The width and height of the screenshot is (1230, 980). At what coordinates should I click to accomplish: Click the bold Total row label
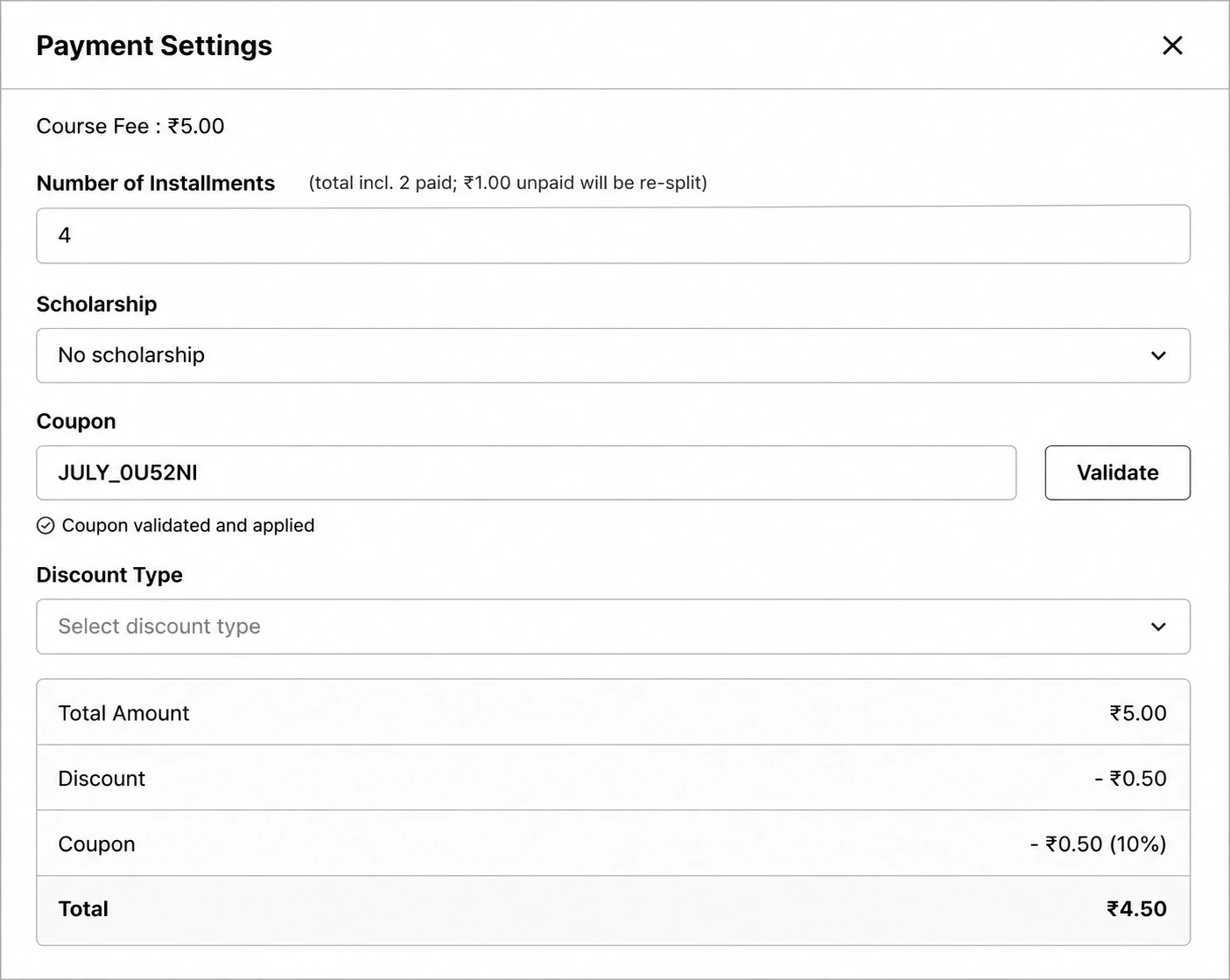(x=83, y=909)
